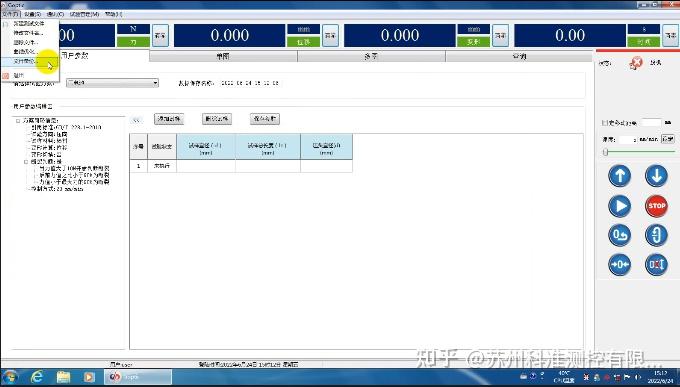Click the first button above the specimen table
Viewport: 680px width, 387px height.
(x=169, y=119)
